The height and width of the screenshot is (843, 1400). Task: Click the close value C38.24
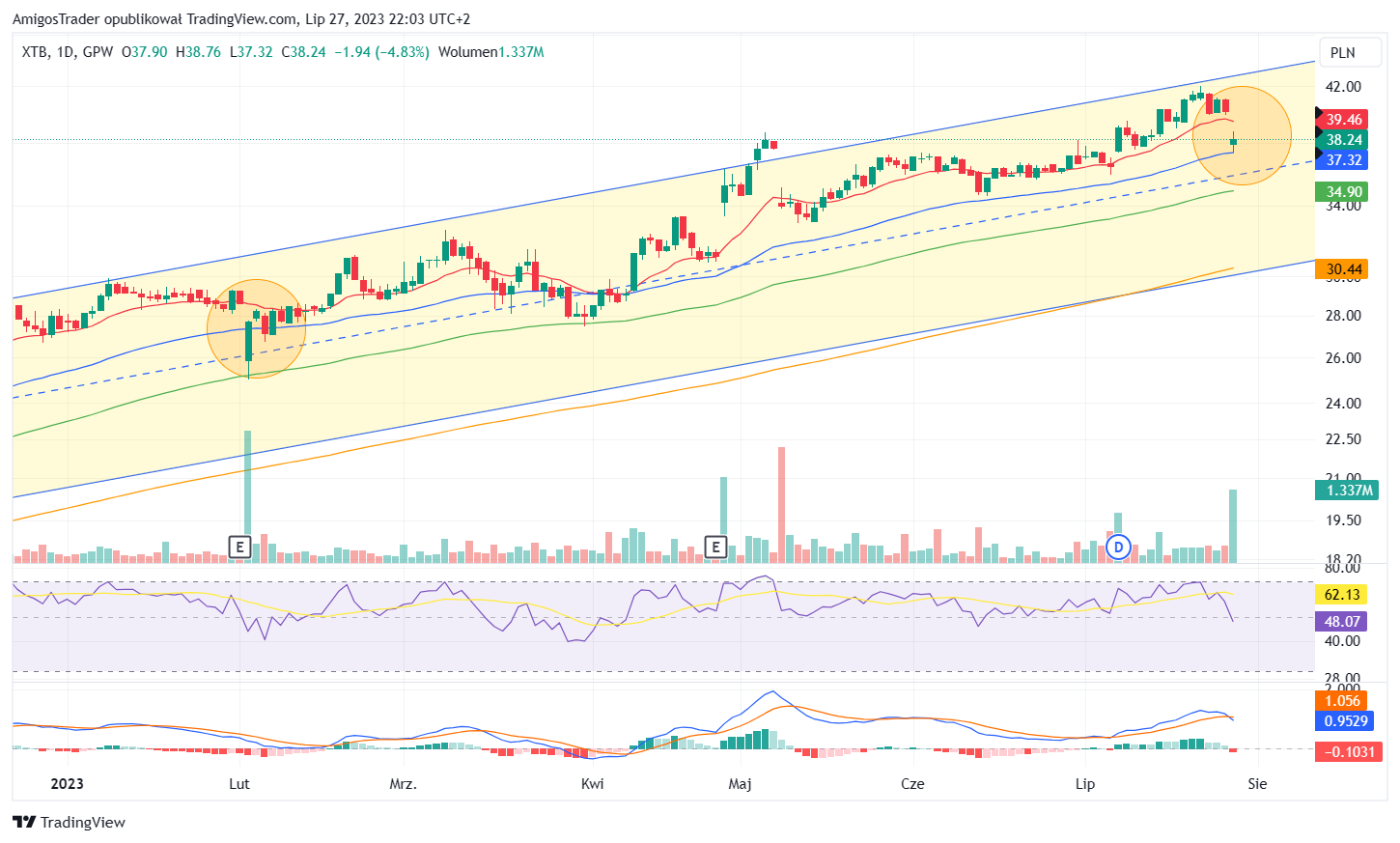[303, 52]
